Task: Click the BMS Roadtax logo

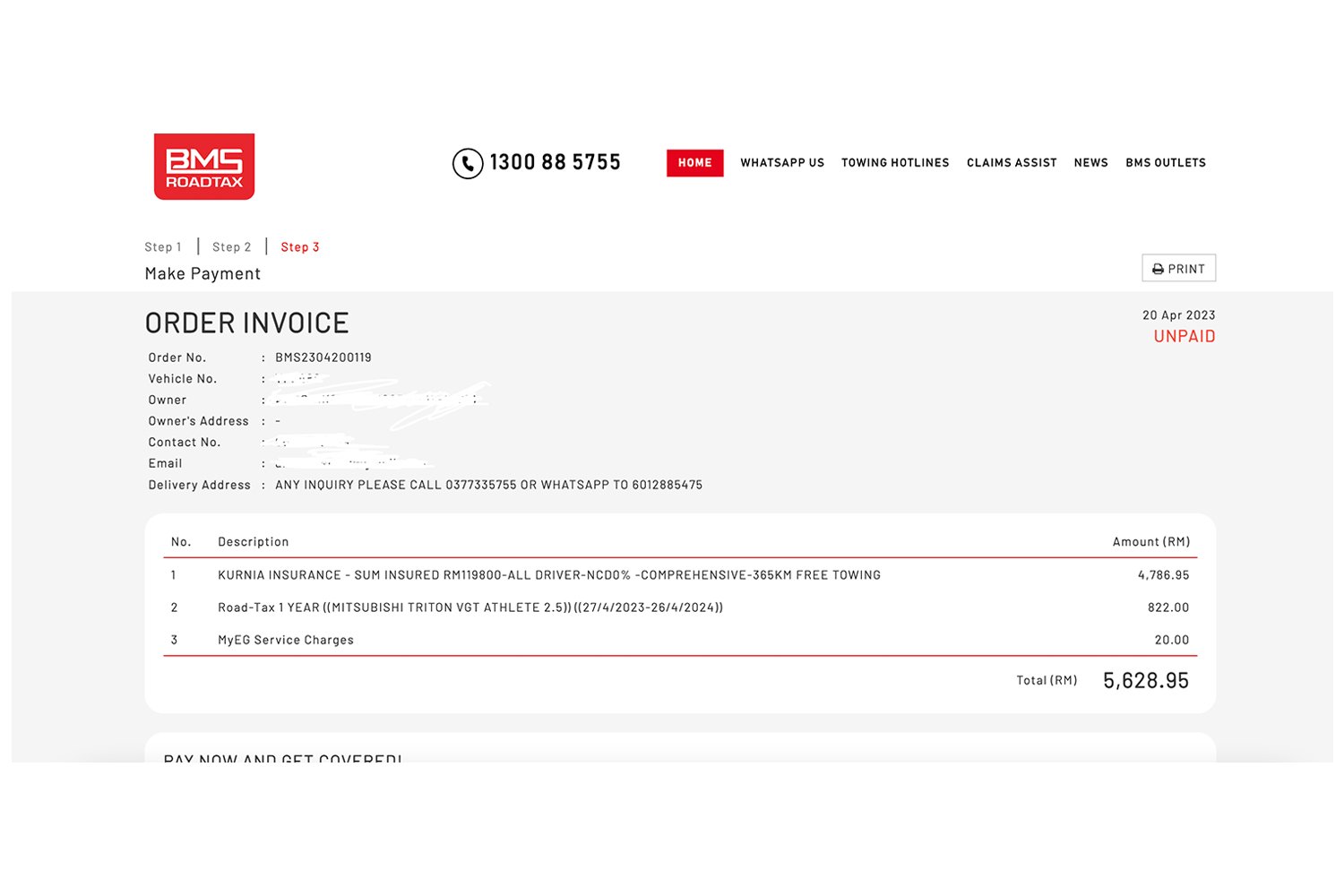Action: (x=204, y=167)
